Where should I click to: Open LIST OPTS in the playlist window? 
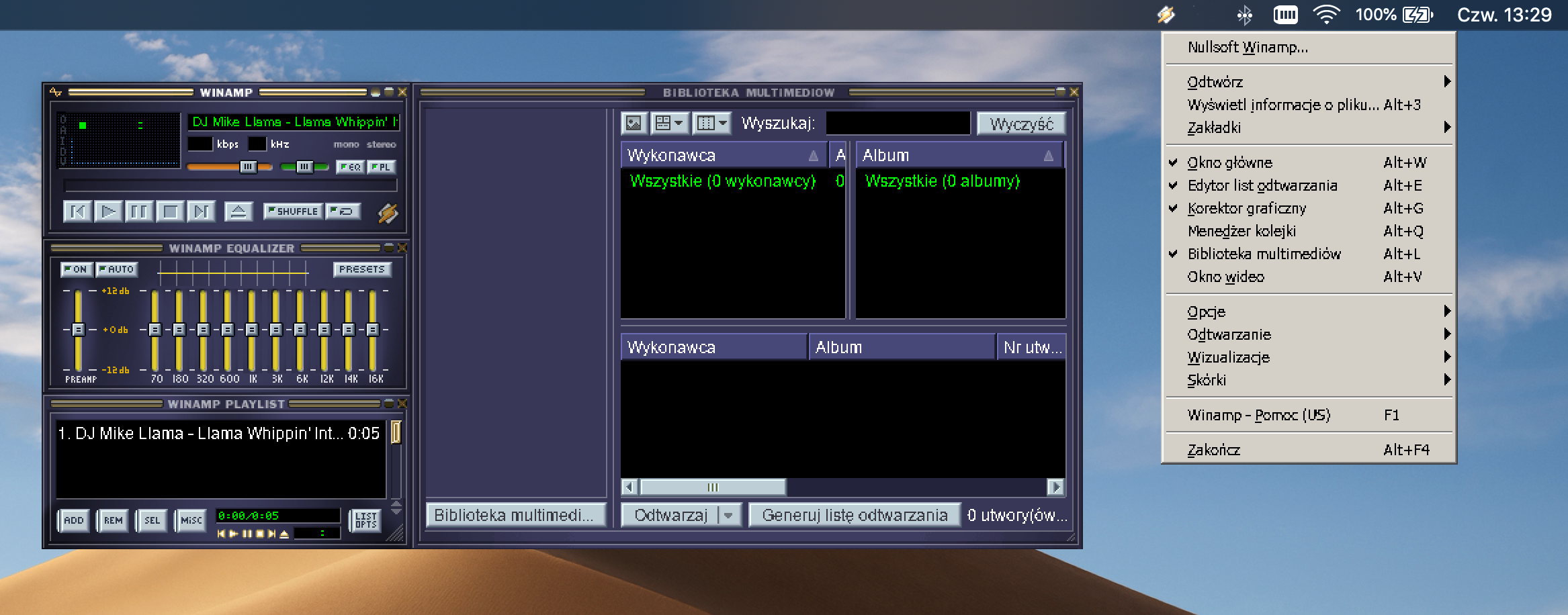click(x=366, y=520)
